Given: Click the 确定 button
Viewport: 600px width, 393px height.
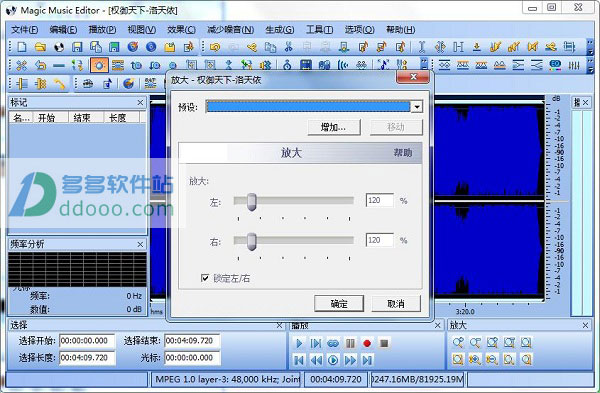Looking at the screenshot, I should 339,304.
